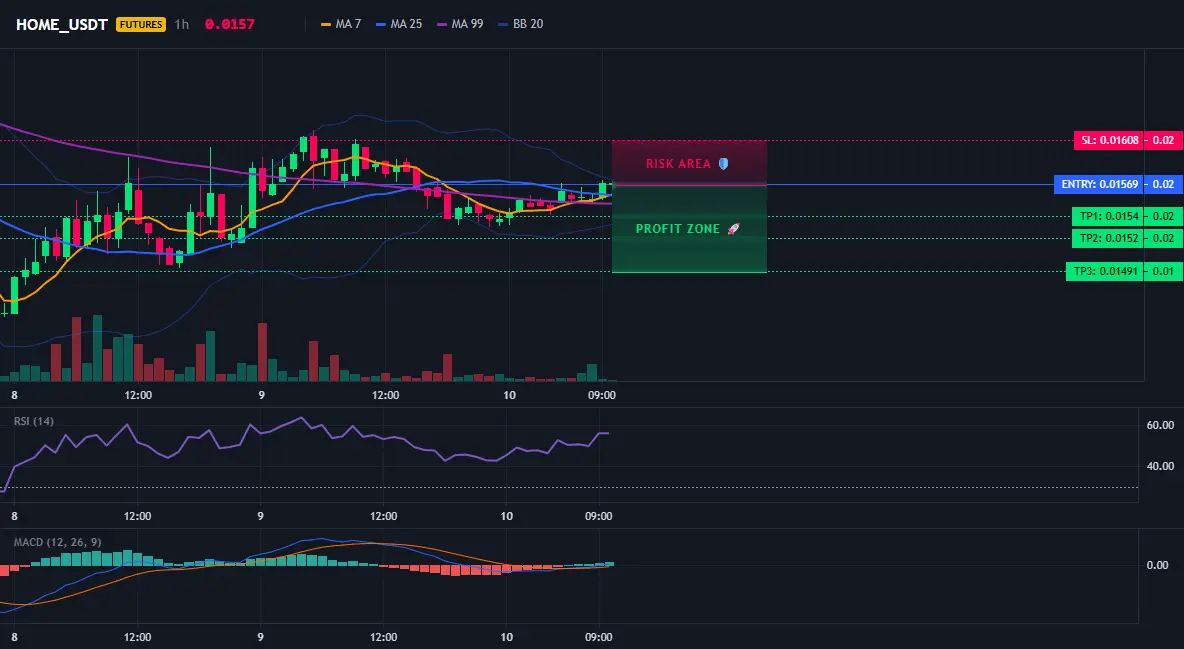This screenshot has width=1184, height=649.
Task: Click date 9 on the RSI time axis
Action: [x=261, y=516]
